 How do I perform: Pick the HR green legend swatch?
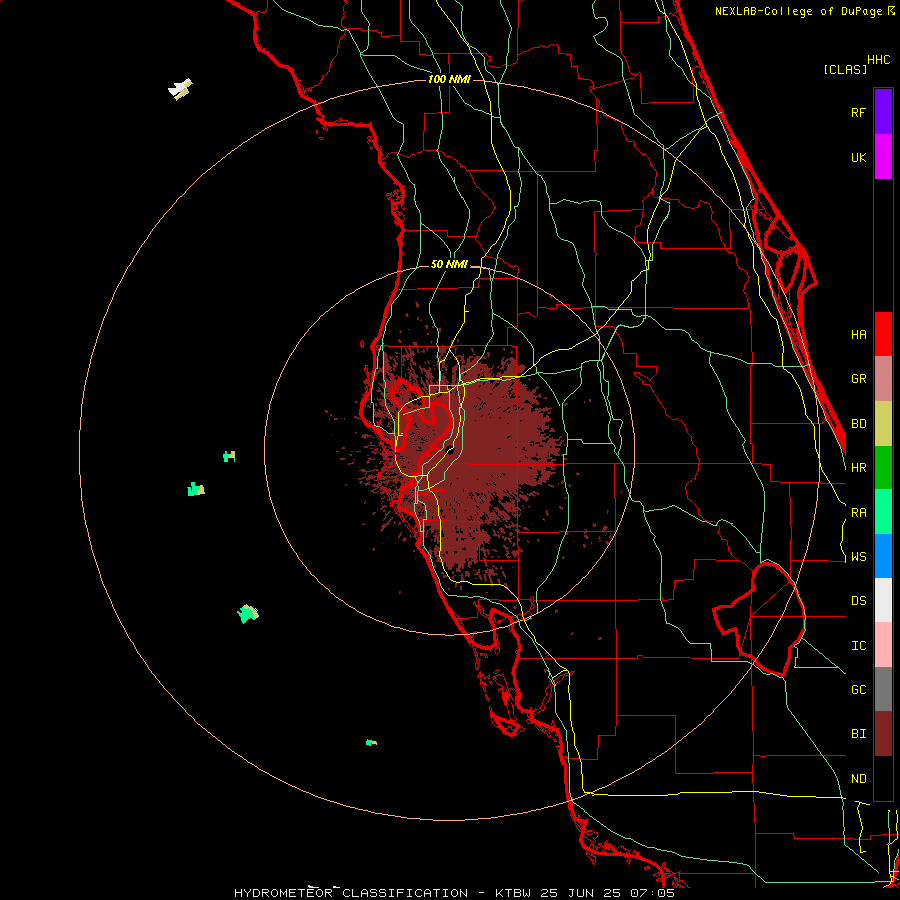tap(883, 467)
